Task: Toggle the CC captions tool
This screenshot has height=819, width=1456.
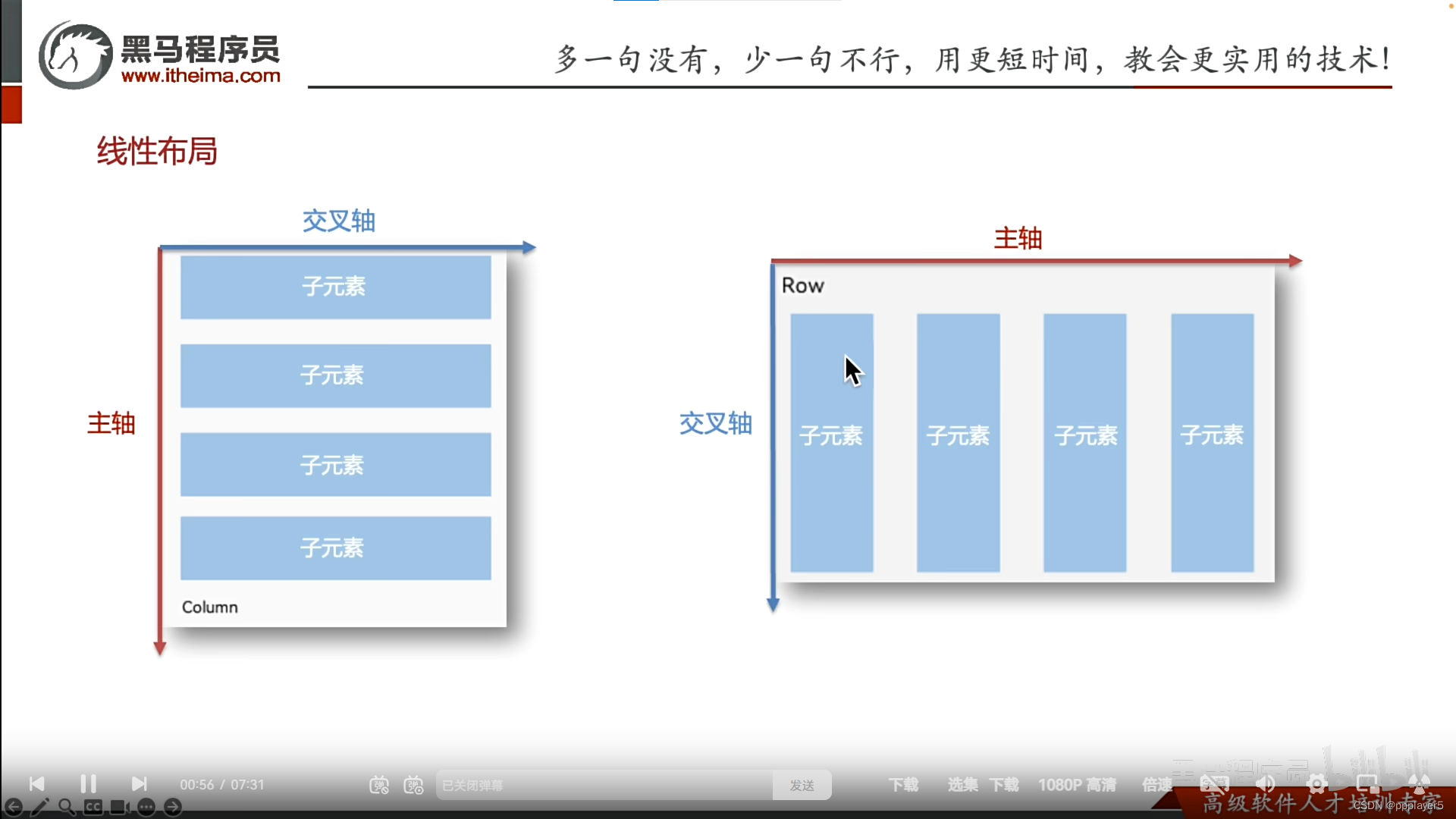Action: tap(93, 807)
